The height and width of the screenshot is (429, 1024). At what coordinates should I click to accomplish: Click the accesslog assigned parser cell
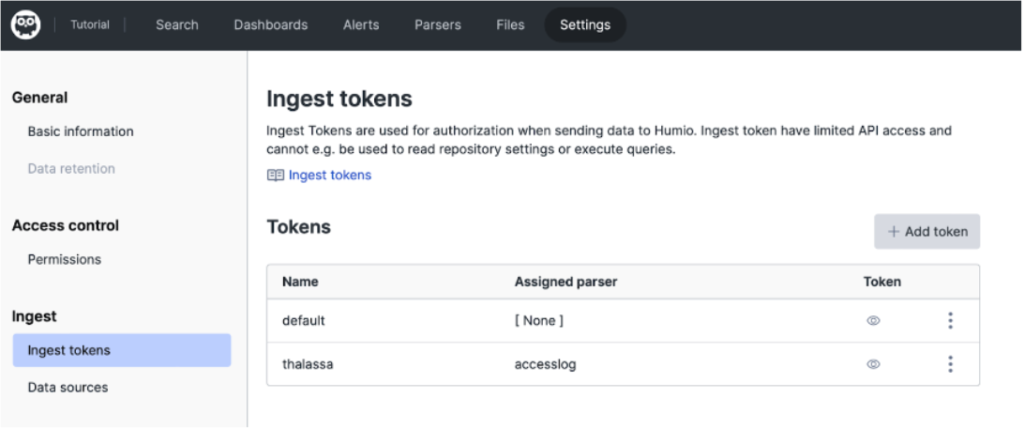tap(545, 364)
